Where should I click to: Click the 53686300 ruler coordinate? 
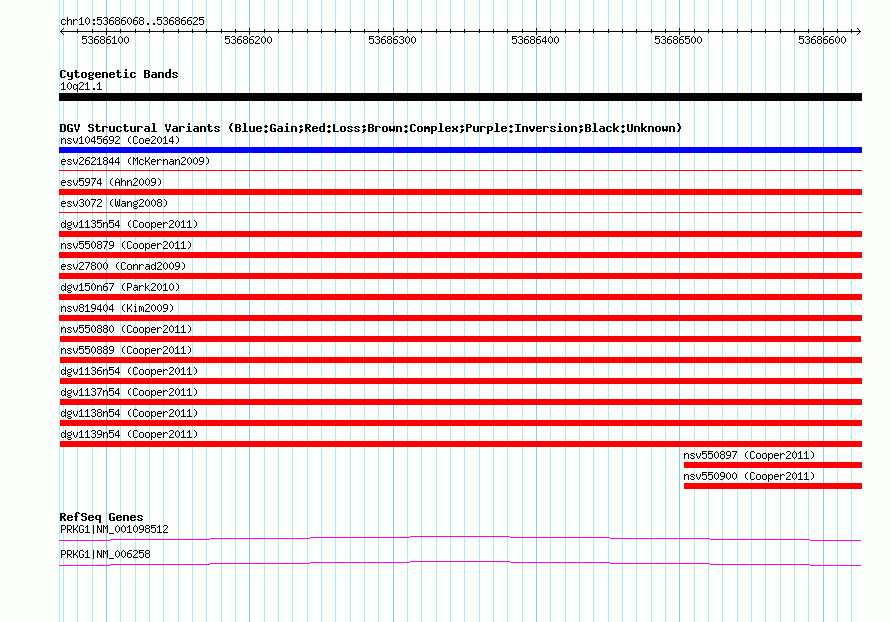(x=392, y=40)
